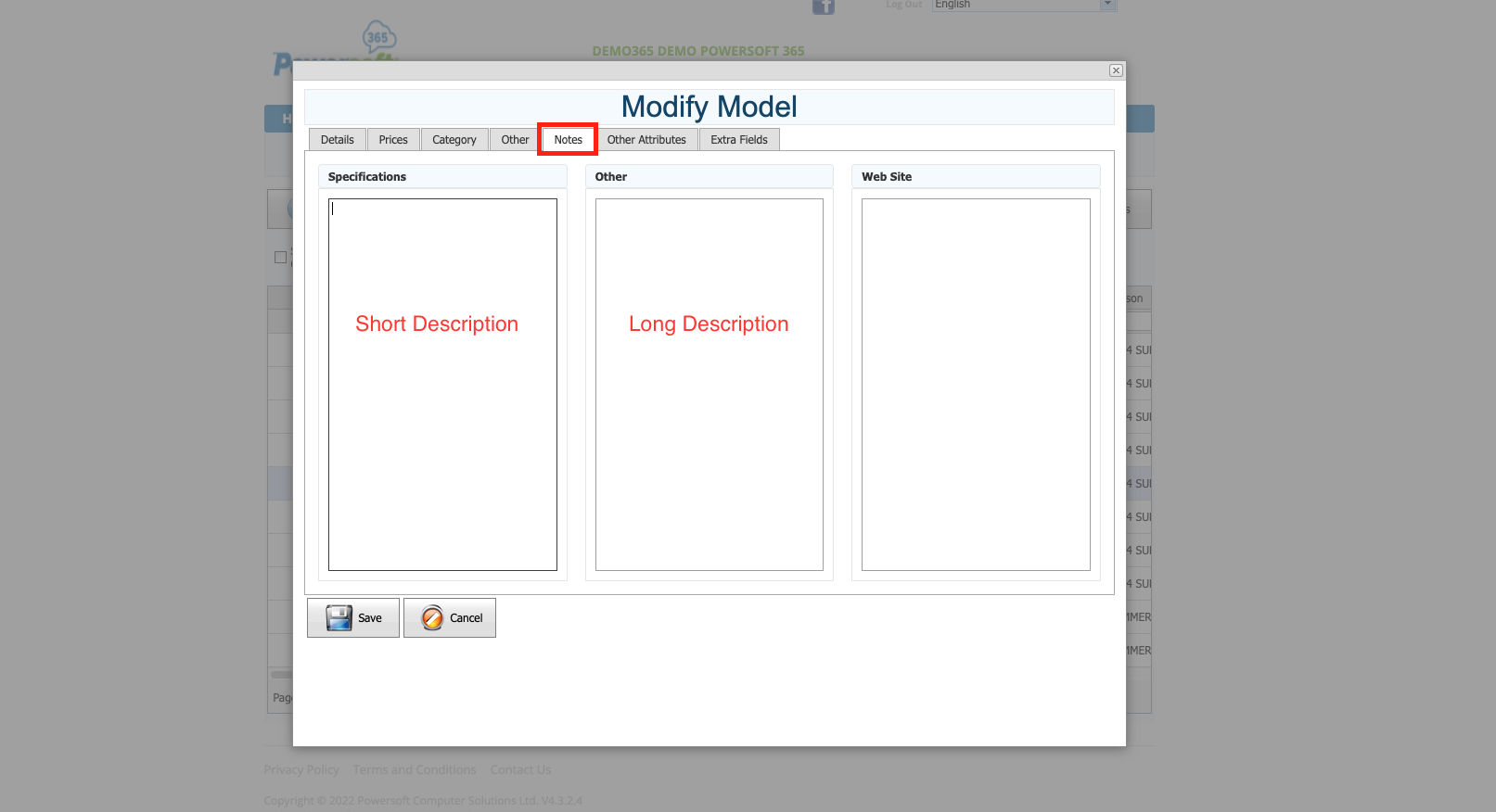Viewport: 1496px width, 812px height.
Task: Click the Log Out link
Action: pyautogui.click(x=903, y=5)
